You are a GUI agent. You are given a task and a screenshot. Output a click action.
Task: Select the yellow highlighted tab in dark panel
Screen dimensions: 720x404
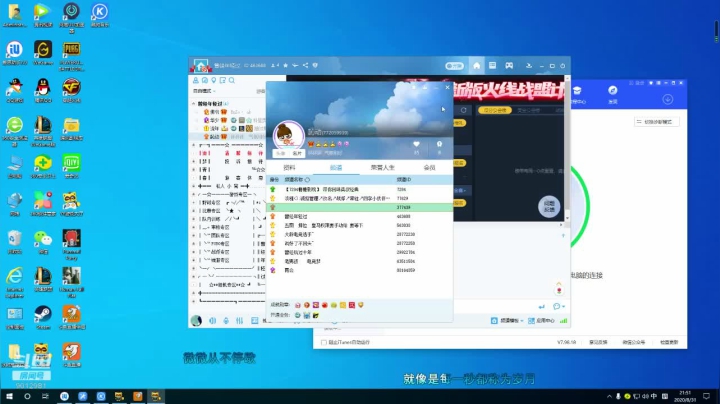[495, 110]
